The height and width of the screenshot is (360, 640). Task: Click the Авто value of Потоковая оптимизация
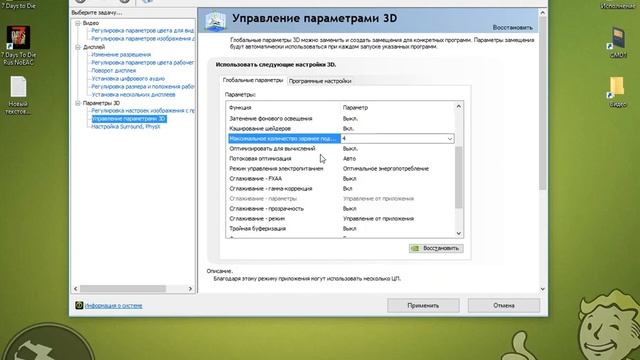tap(349, 158)
